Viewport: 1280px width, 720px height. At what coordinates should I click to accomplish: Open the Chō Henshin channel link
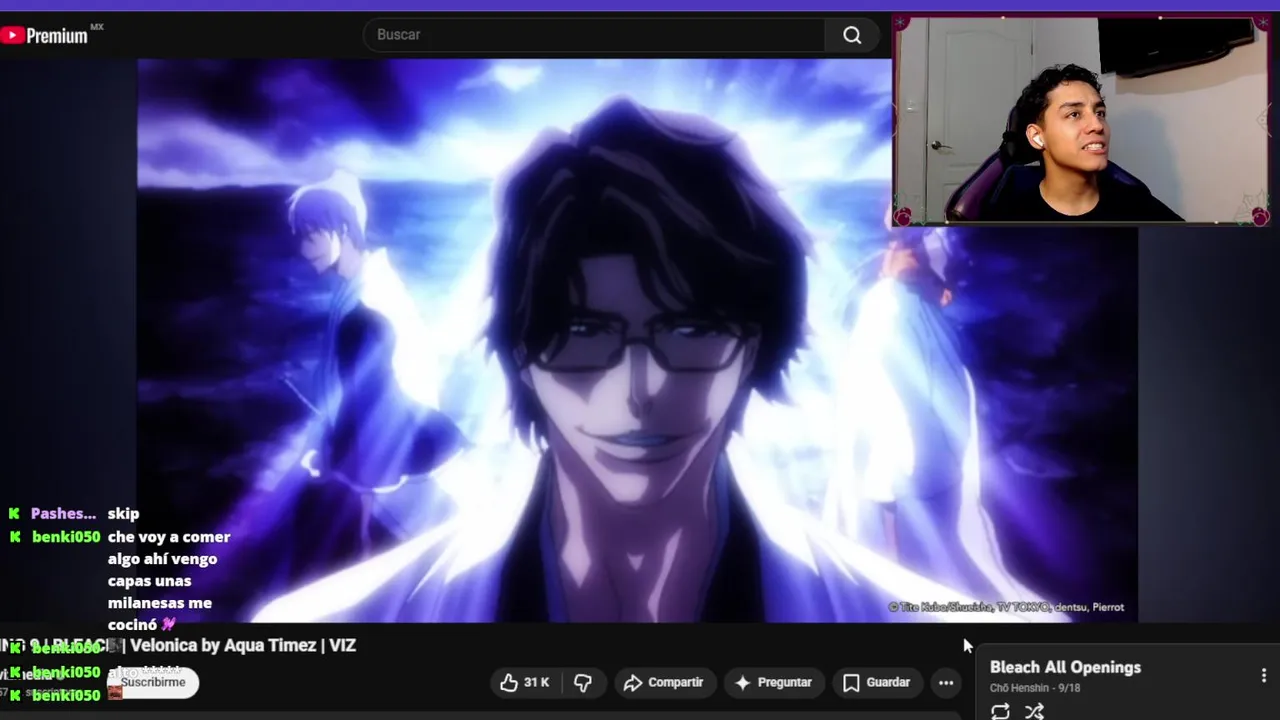1021,688
